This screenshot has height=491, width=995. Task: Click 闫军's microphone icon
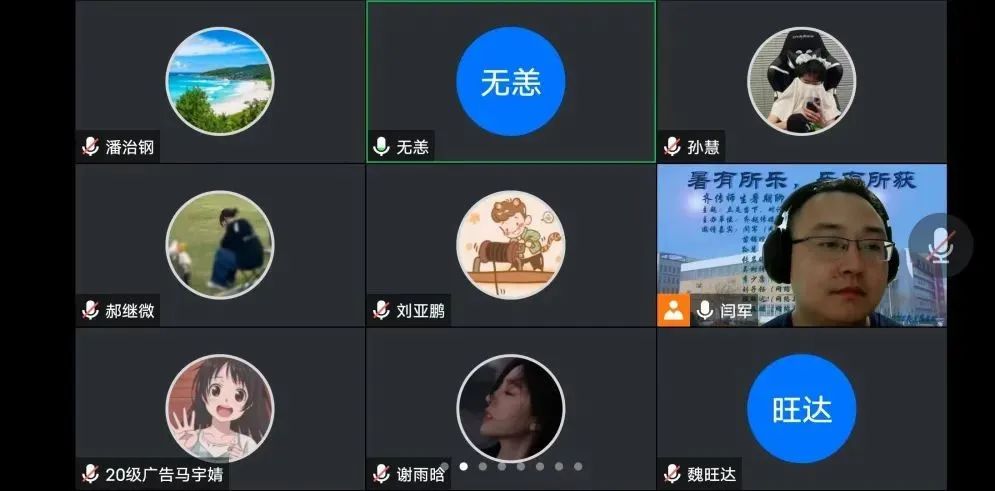pyautogui.click(x=705, y=310)
